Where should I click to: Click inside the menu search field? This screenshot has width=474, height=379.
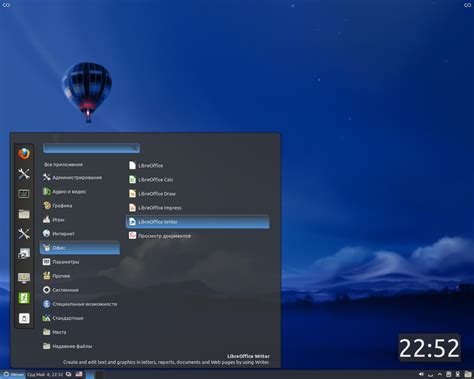pyautogui.click(x=91, y=148)
